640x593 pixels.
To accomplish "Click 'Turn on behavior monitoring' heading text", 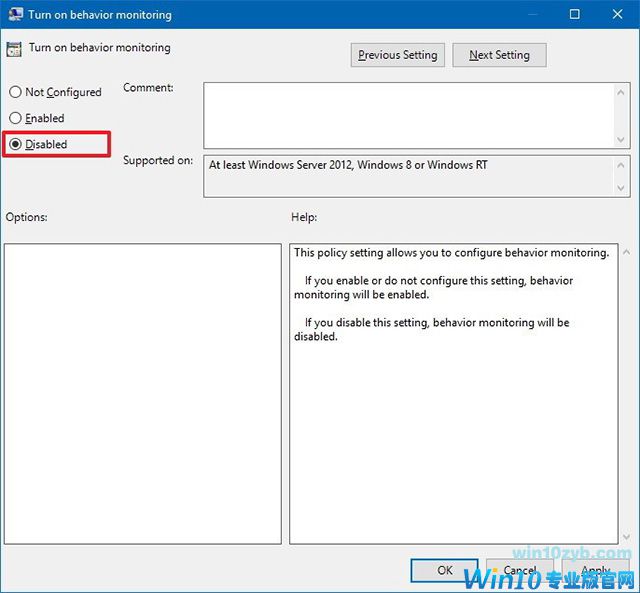I will [x=100, y=48].
